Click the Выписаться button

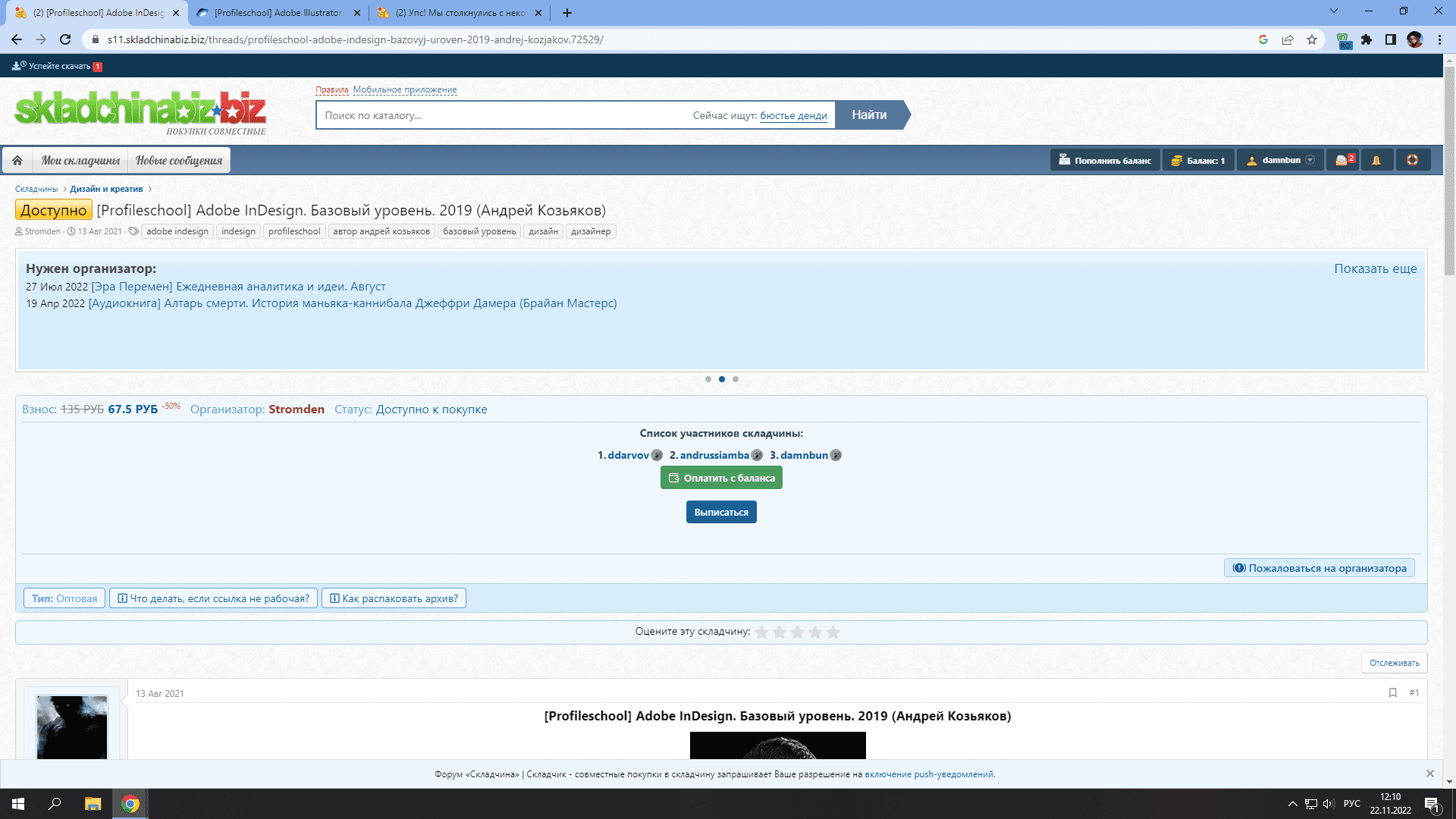721,512
